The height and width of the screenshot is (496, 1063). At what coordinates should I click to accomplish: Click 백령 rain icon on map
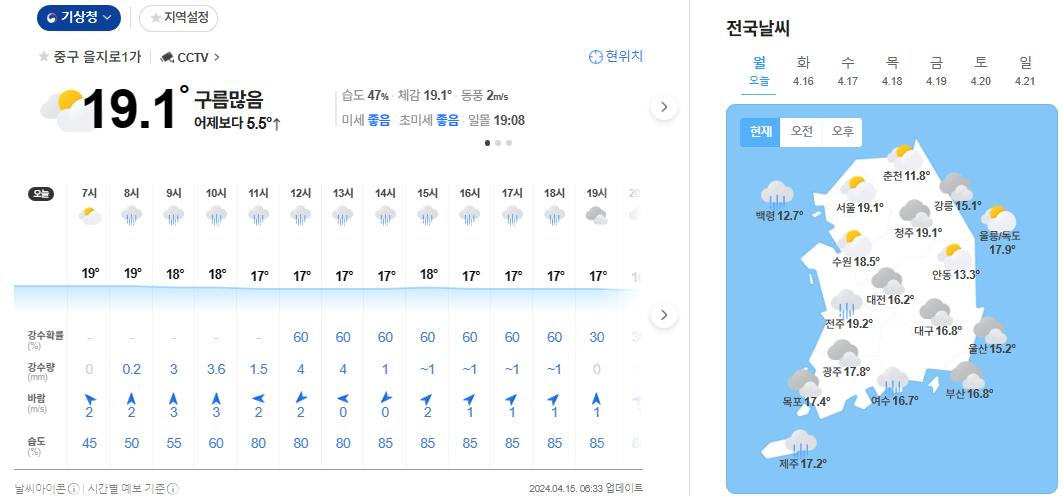click(777, 193)
